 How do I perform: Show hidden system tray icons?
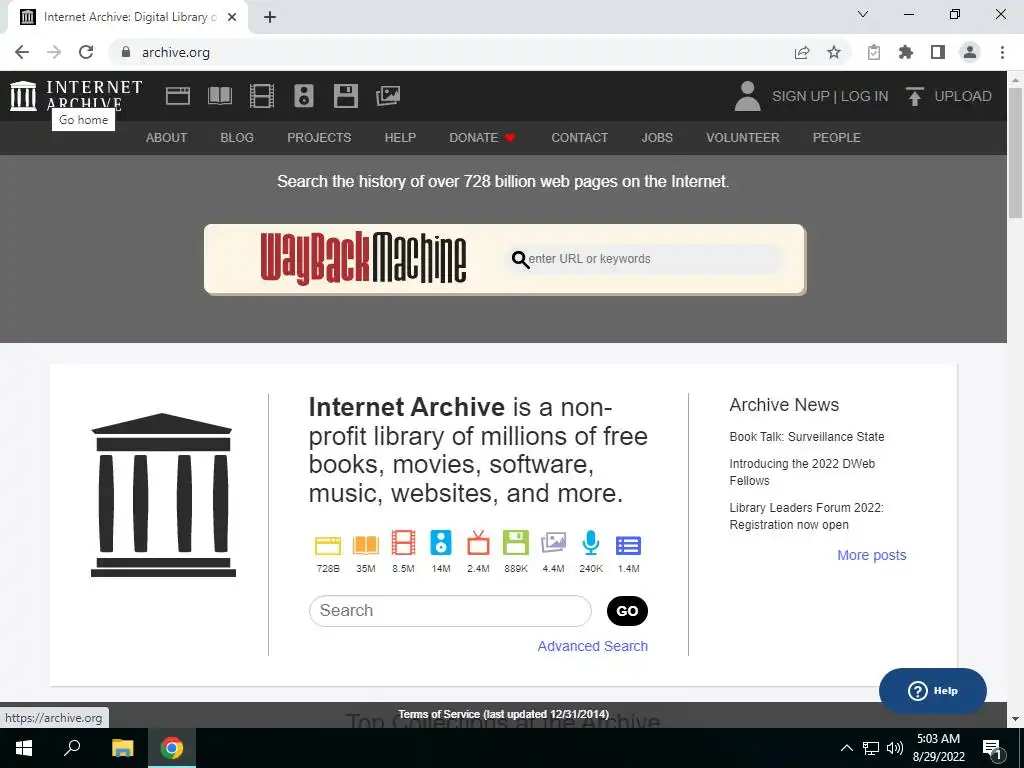846,748
